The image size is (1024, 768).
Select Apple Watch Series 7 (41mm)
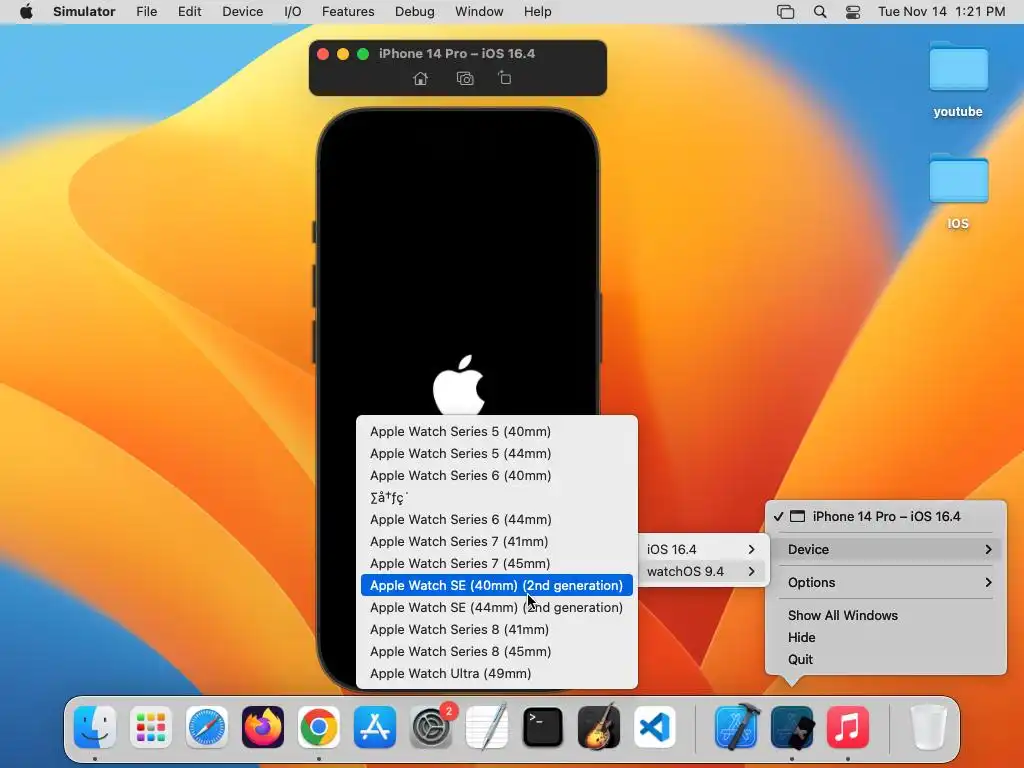coord(497,541)
